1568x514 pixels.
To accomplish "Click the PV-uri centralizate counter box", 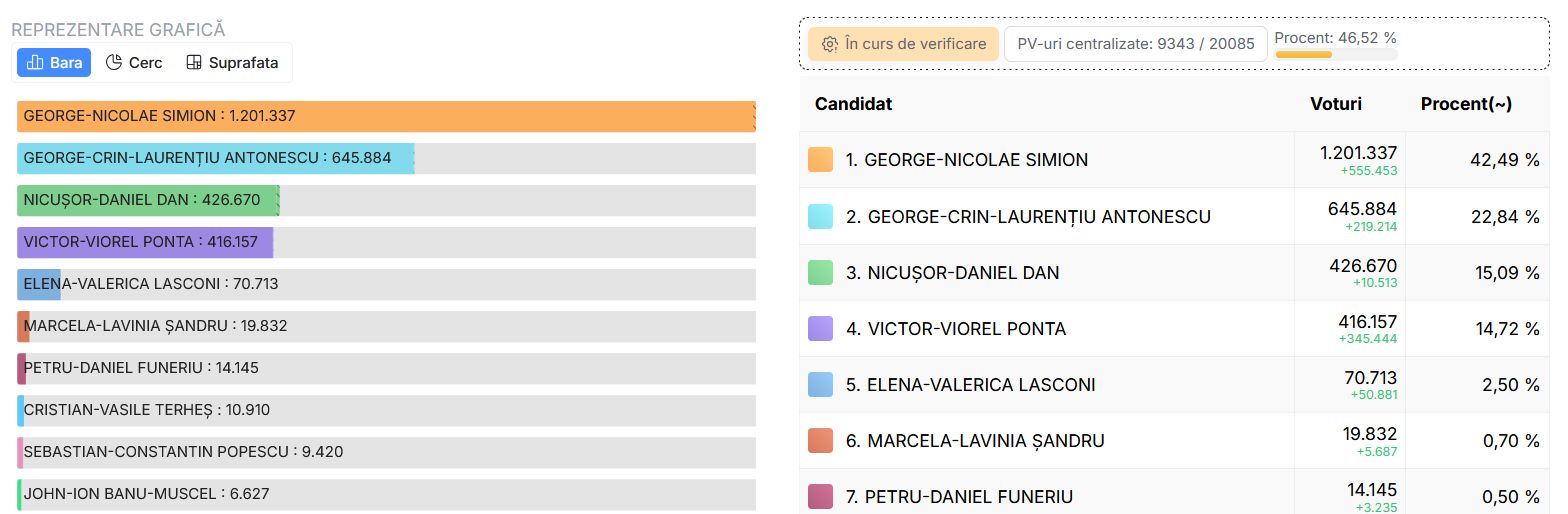I will (x=1136, y=44).
